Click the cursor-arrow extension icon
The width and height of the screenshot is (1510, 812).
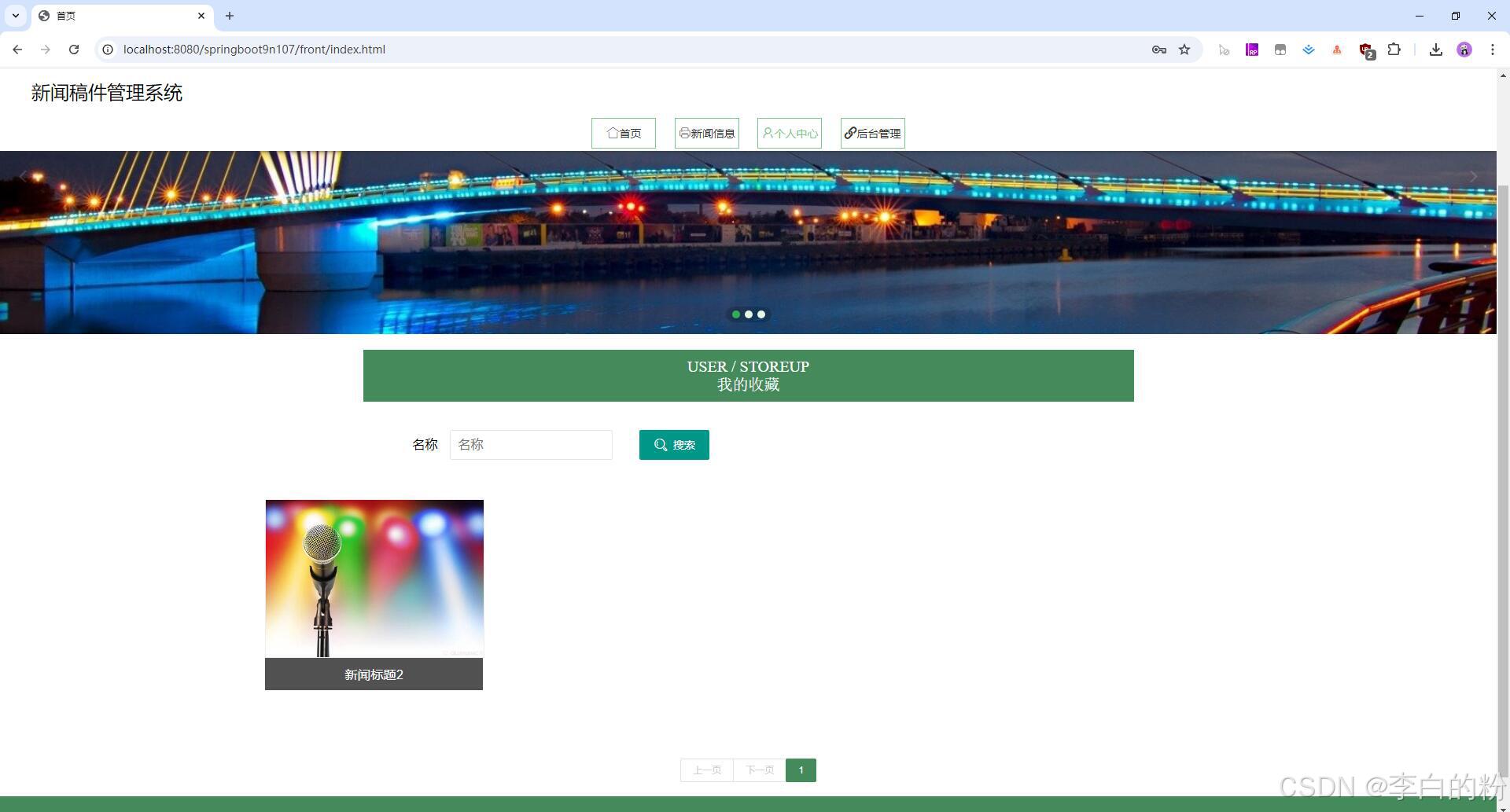[1224, 50]
